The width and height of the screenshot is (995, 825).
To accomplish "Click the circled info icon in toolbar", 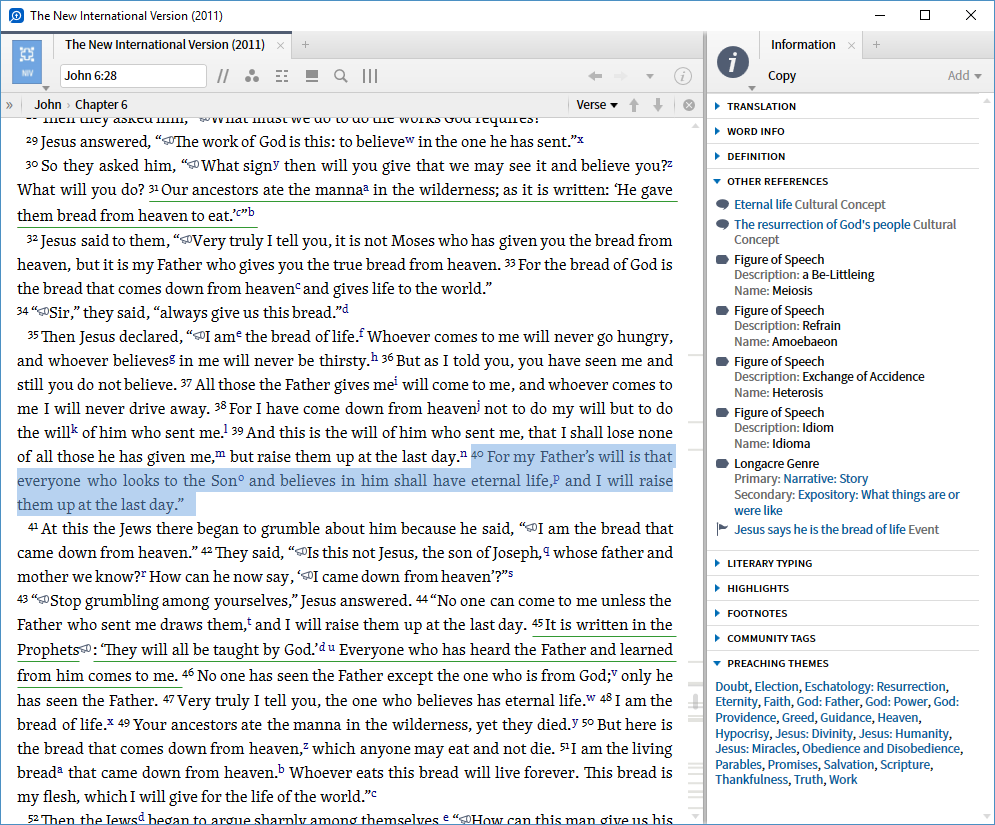I will click(x=683, y=76).
